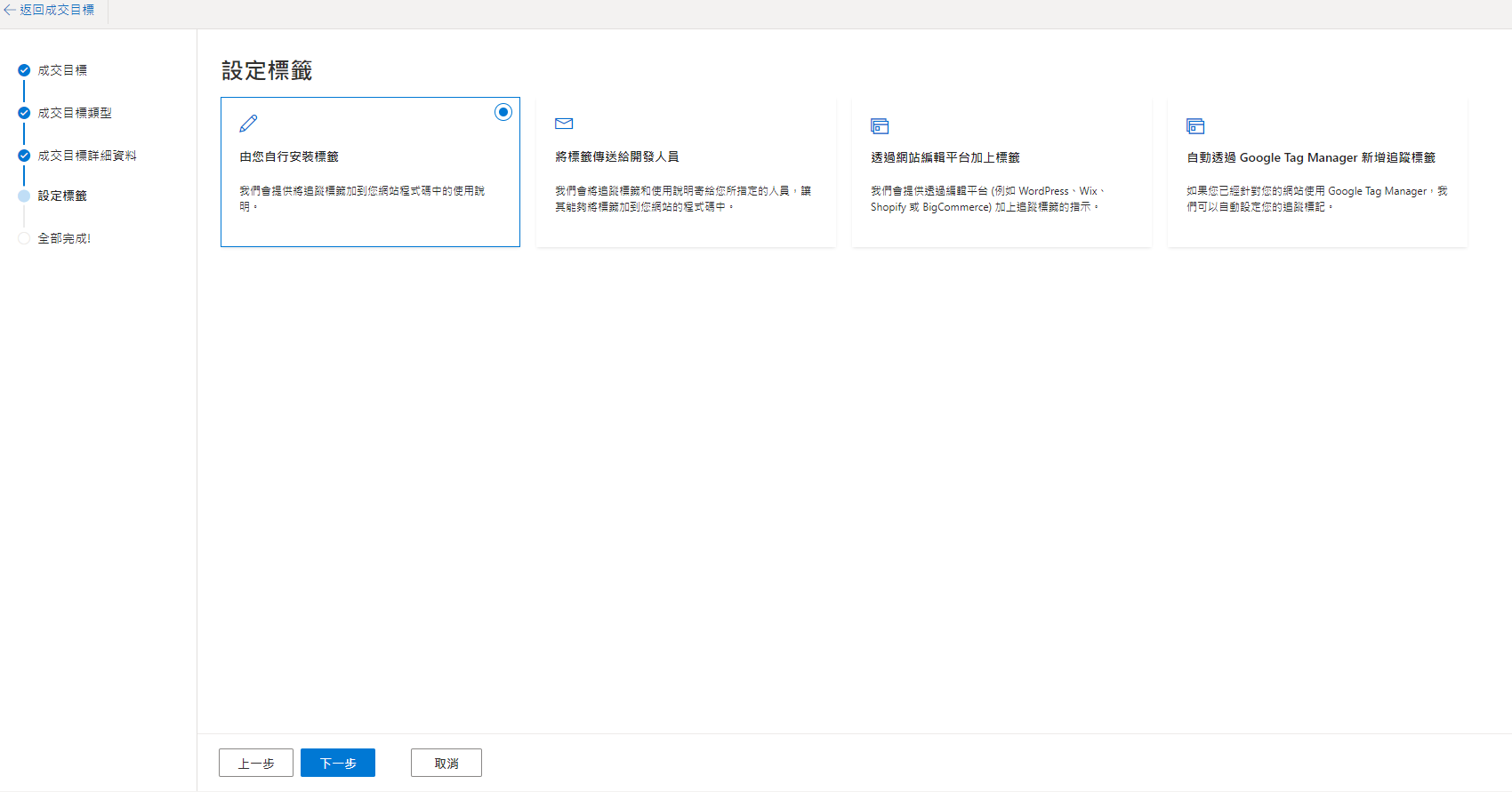
Task: Click description text mentioning WordPress, Wix
Action: 989,199
